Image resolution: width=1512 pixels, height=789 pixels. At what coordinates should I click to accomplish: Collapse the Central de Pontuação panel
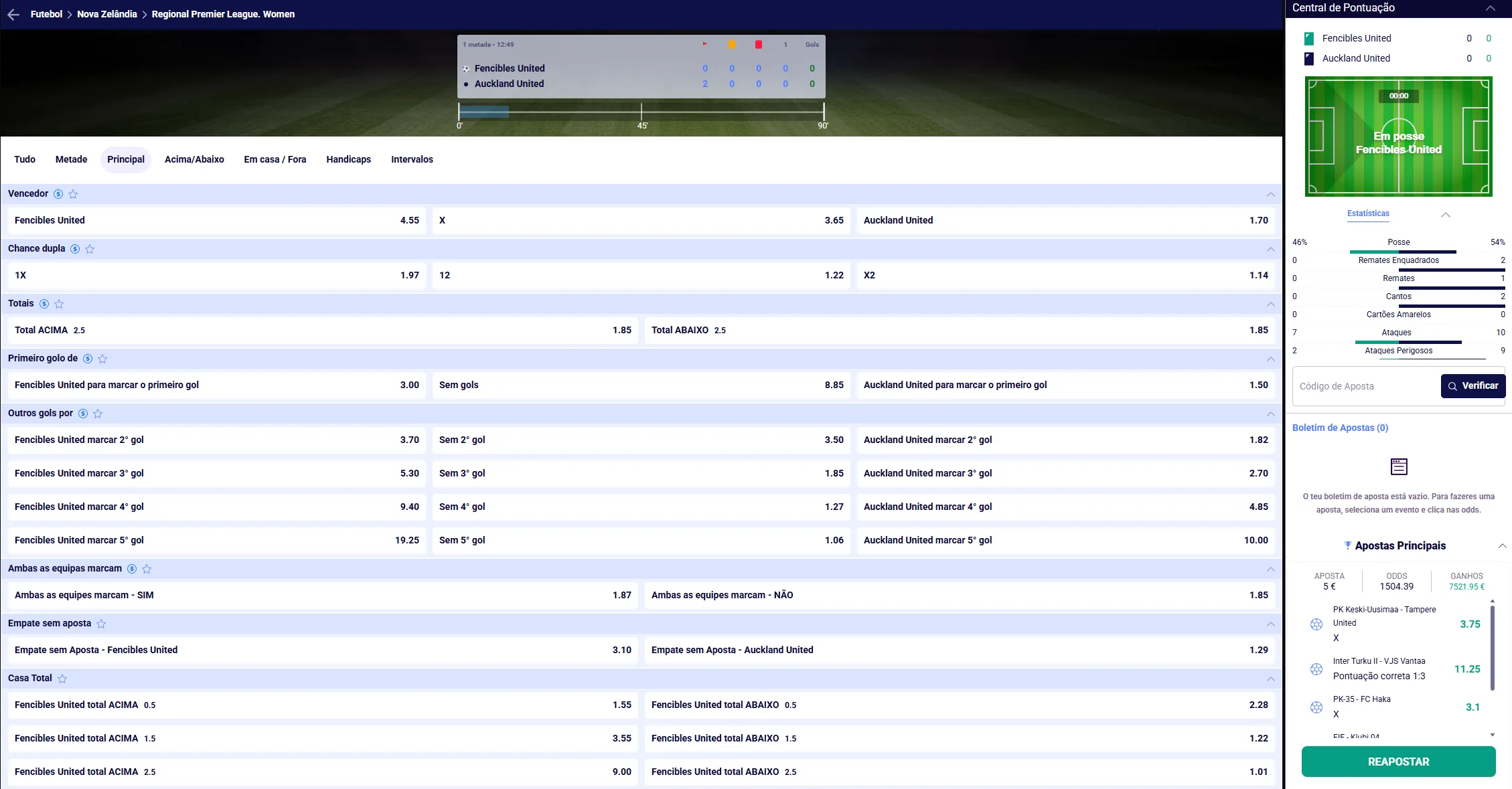tap(1491, 8)
